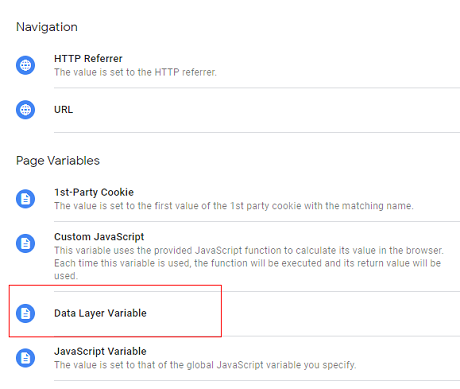
Task: Click the Navigation section heading
Action: click(x=47, y=27)
